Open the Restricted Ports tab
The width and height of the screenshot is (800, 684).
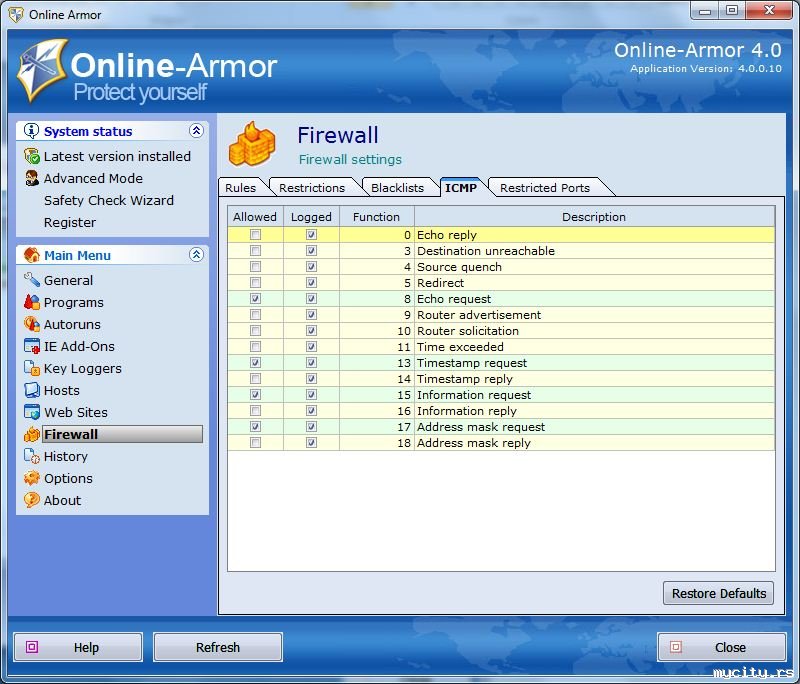[x=545, y=188]
